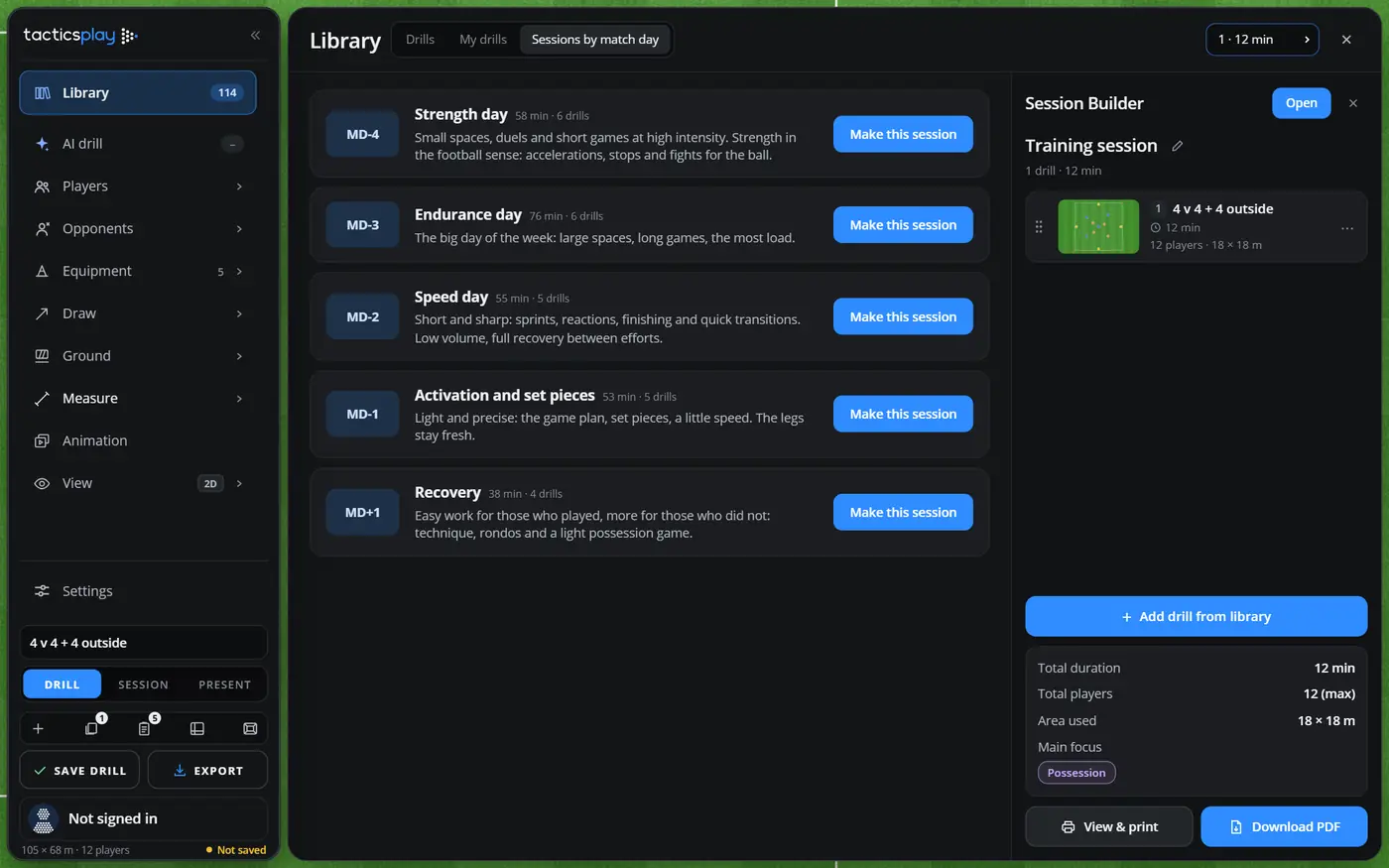Click the pencil icon beside Training session
1389x868 pixels.
click(x=1178, y=146)
